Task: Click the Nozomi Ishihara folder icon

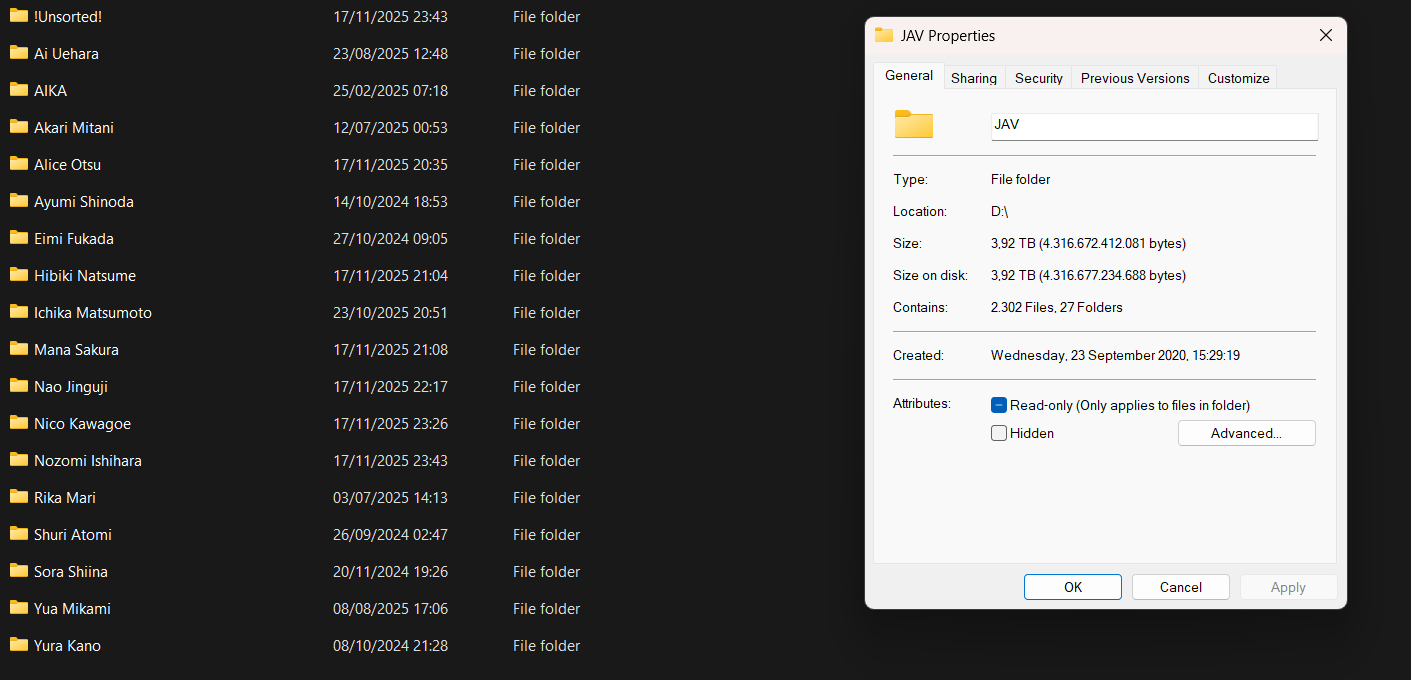Action: 19,460
